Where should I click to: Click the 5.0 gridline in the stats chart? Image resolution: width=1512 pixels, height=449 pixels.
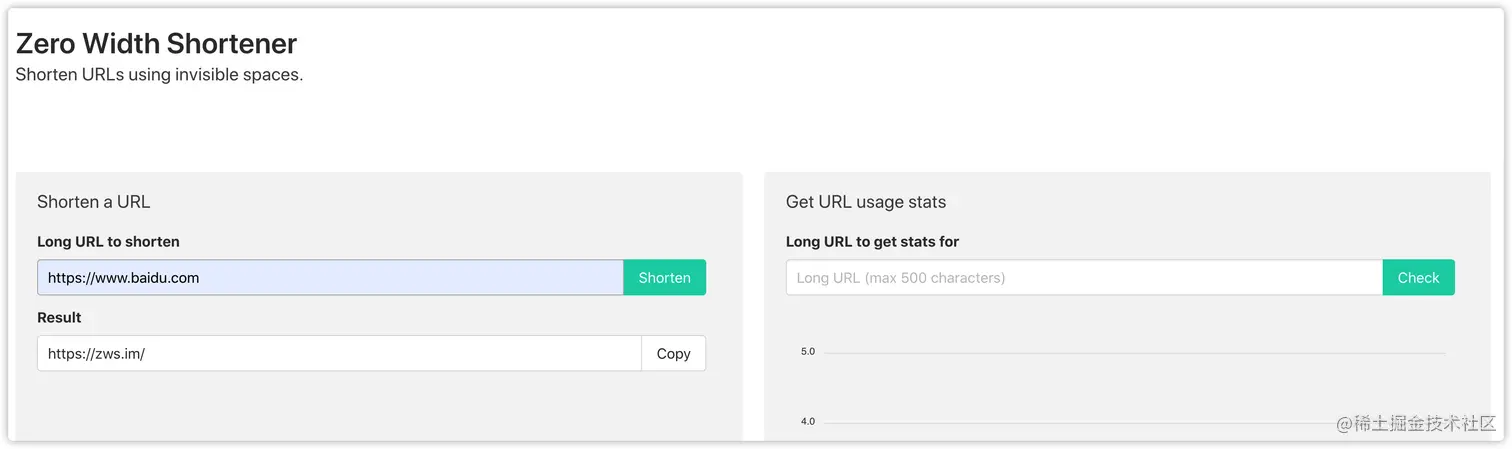[1134, 353]
